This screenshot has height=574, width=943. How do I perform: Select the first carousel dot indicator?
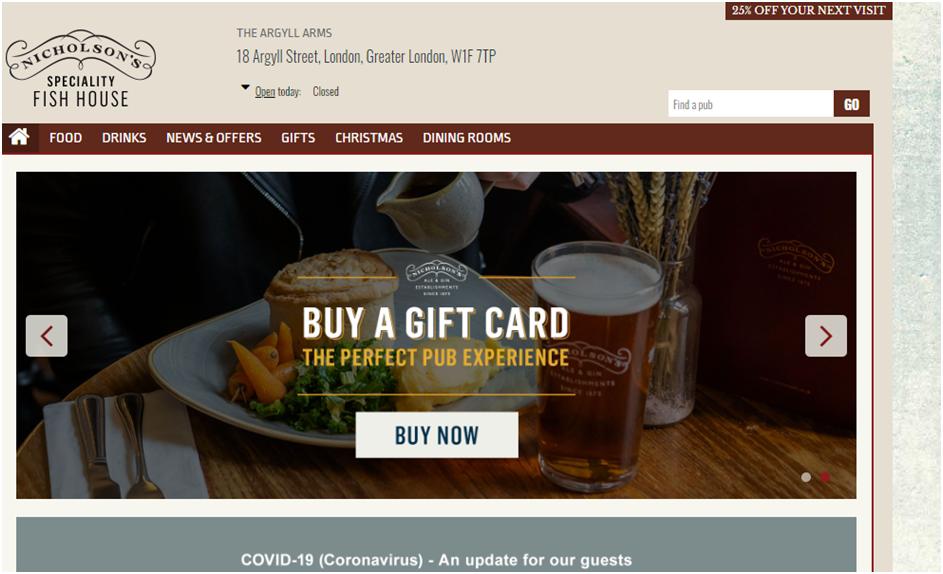click(806, 477)
